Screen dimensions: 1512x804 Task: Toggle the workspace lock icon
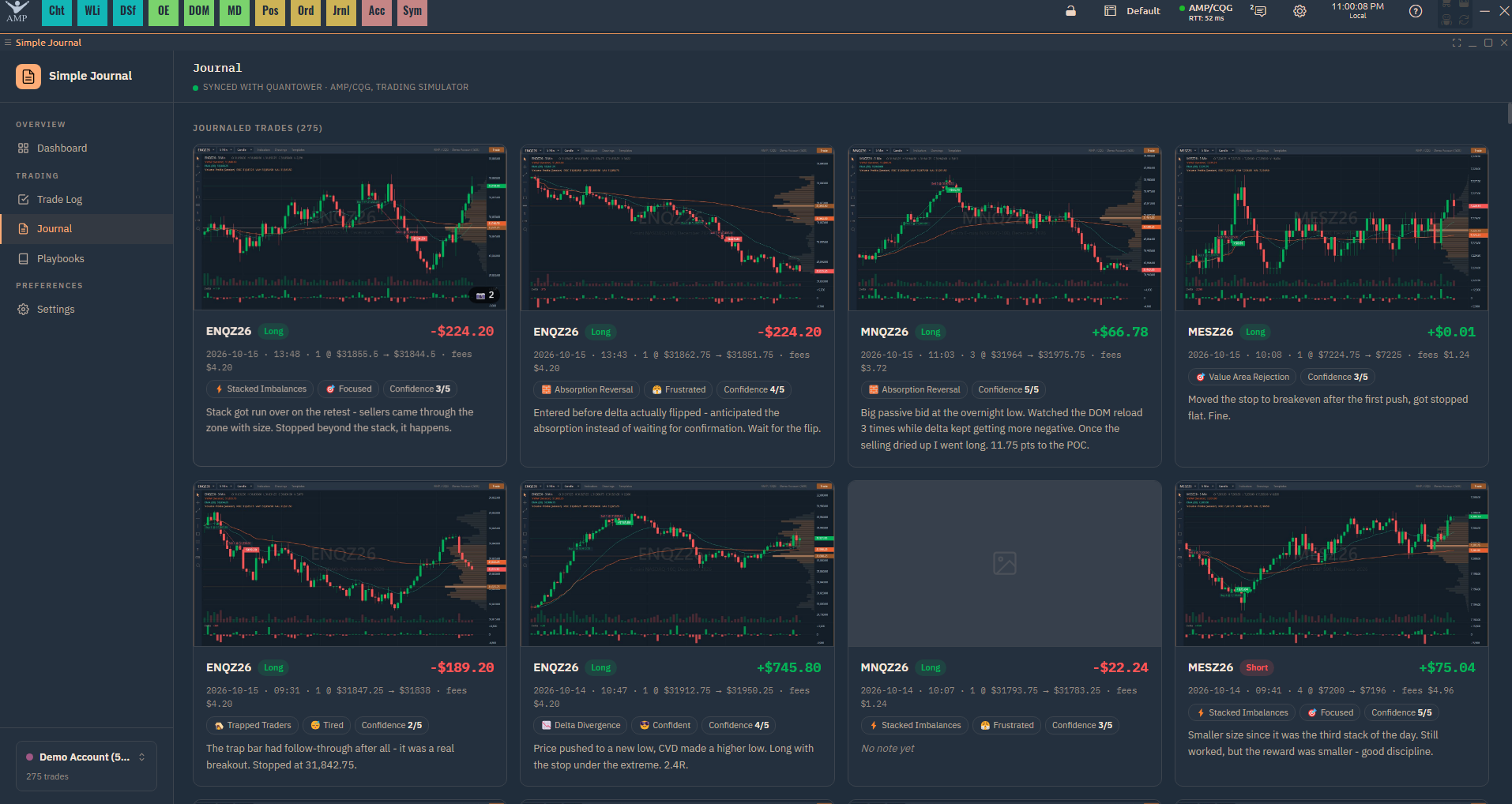1070,11
